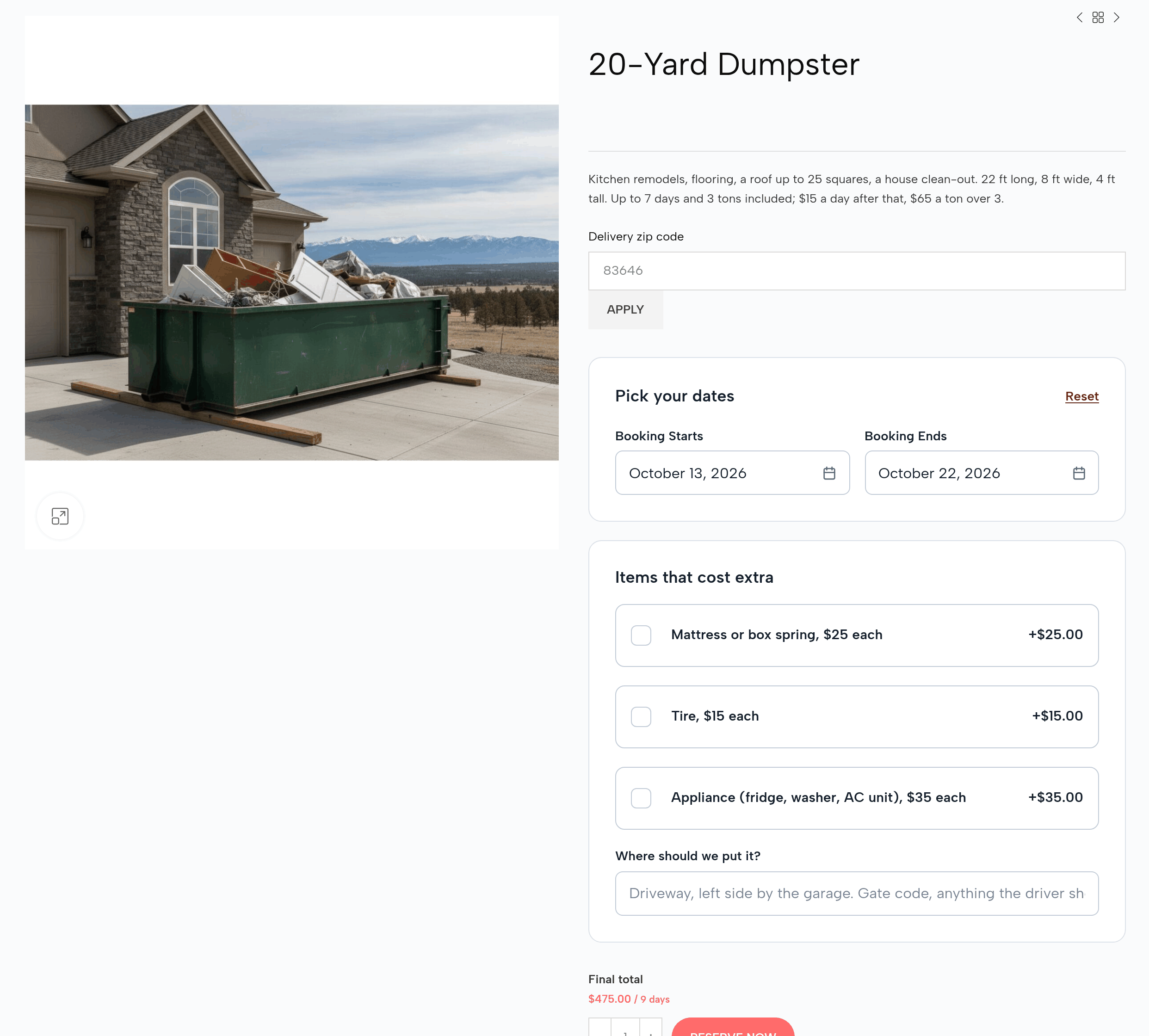The image size is (1149, 1036).
Task: Check the Mattress or box spring option
Action: pos(641,635)
